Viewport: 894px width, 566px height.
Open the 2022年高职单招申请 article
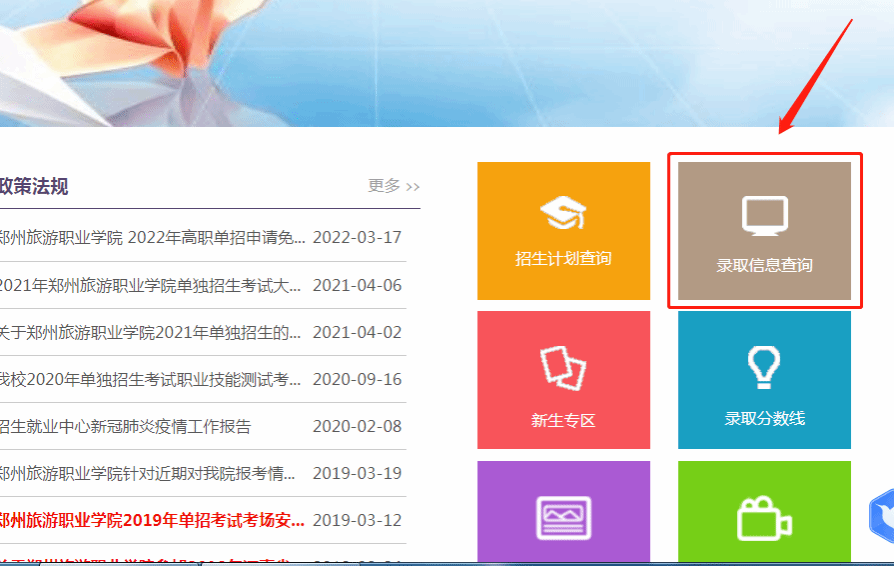tap(150, 238)
